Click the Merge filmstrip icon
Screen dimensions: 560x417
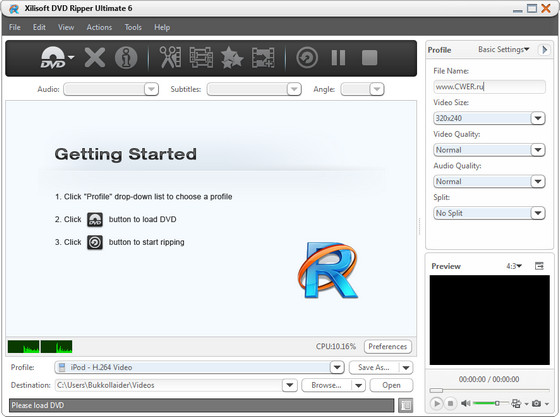coord(263,57)
